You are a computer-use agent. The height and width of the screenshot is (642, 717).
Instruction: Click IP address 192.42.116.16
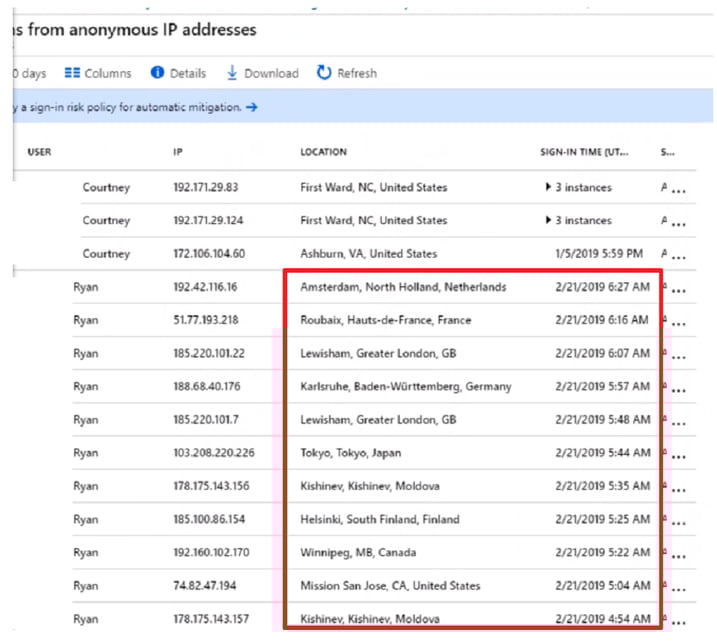[205, 287]
